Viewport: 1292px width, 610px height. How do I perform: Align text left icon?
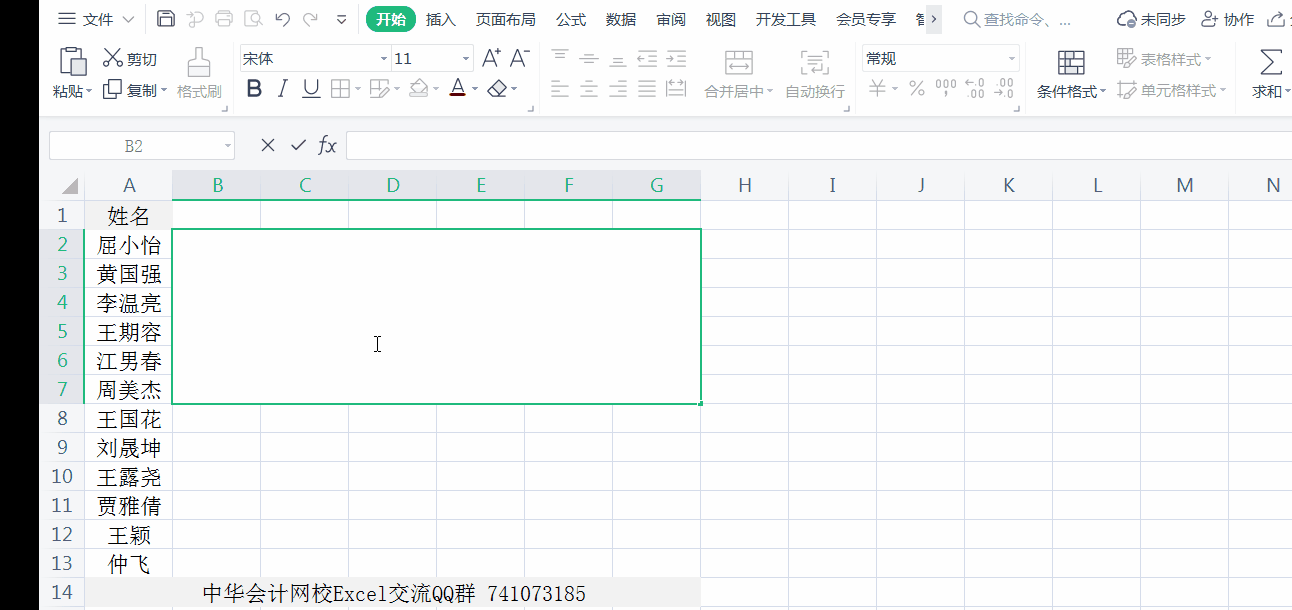(560, 89)
